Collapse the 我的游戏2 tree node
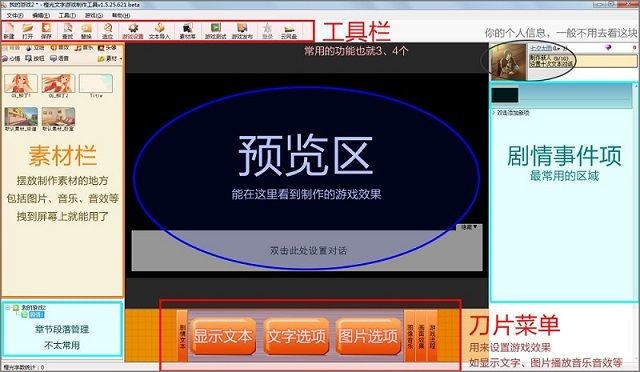The width and height of the screenshot is (640, 372). (x=8, y=307)
